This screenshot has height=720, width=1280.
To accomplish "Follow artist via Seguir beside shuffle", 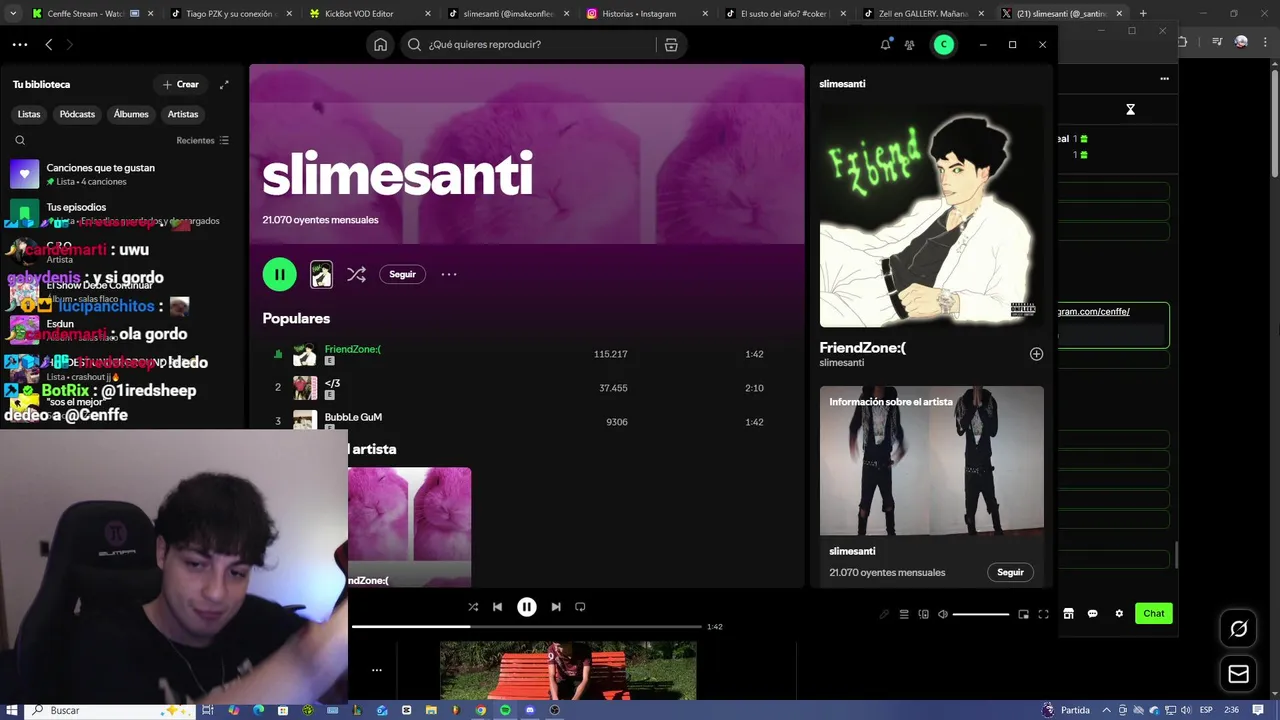I will [402, 274].
